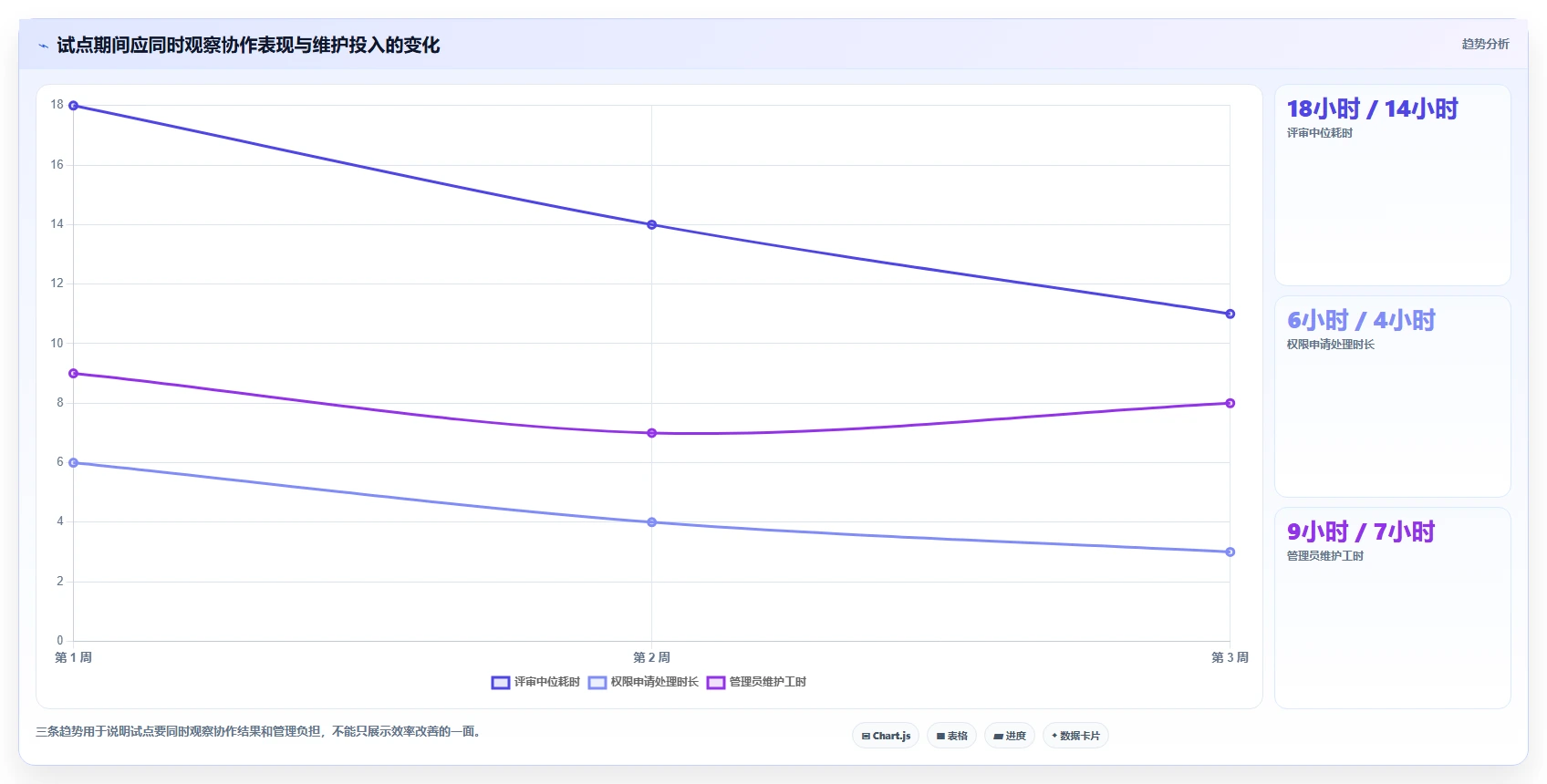The width and height of the screenshot is (1547, 784).
Task: Click the 评审中位耗时 data point at 第 3 周 (11)
Action: [x=1230, y=314]
